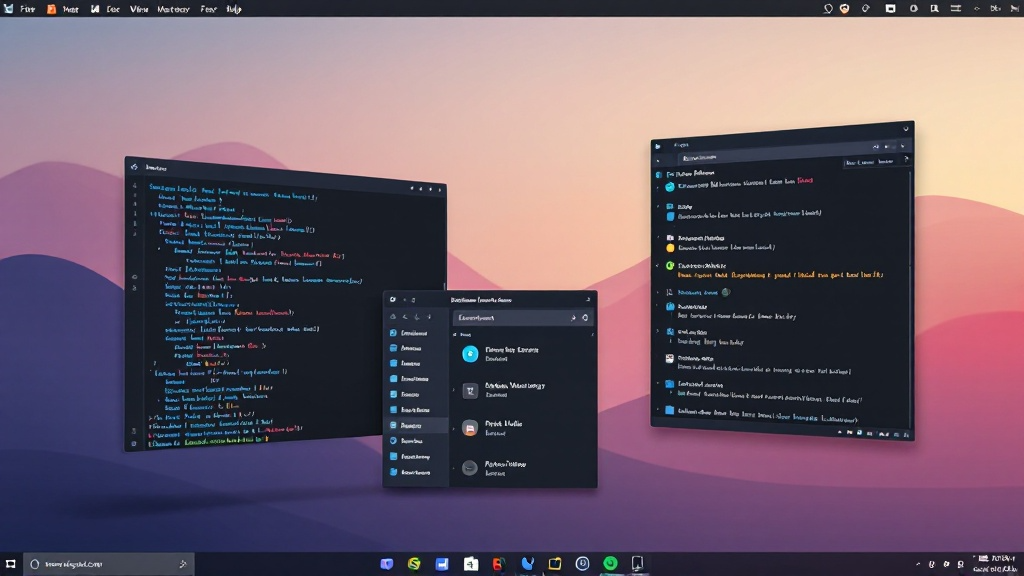Click the red highlighted link text in the first entry
The height and width of the screenshot is (576, 1024).
click(x=805, y=180)
